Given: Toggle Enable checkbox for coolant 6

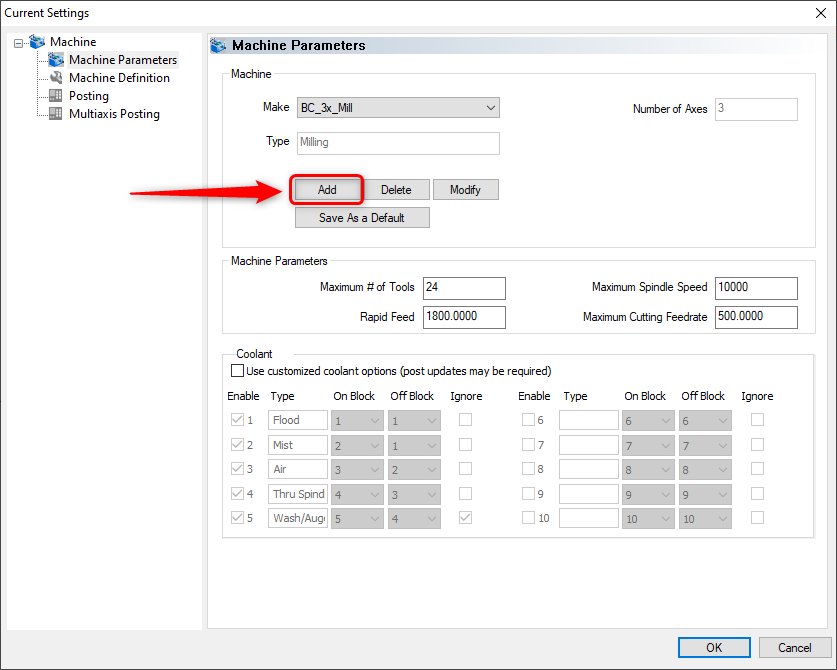Looking at the screenshot, I should tap(528, 420).
